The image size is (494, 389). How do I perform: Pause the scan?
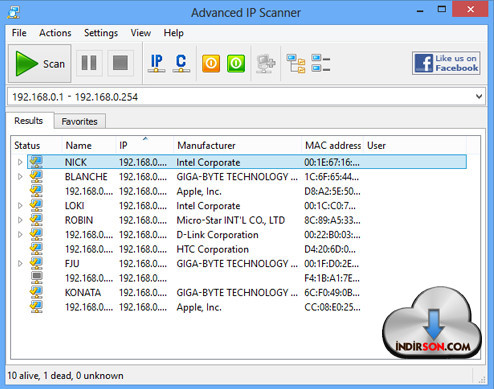(89, 63)
